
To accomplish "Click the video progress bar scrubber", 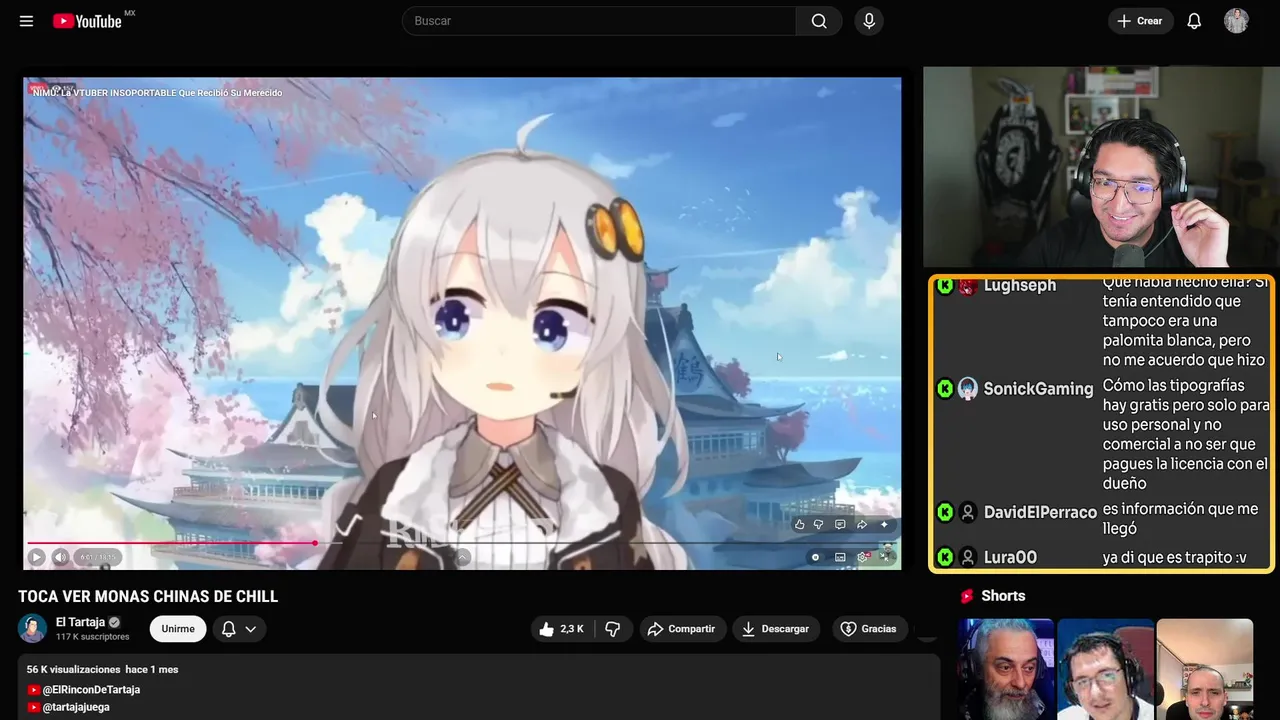I will click(315, 543).
